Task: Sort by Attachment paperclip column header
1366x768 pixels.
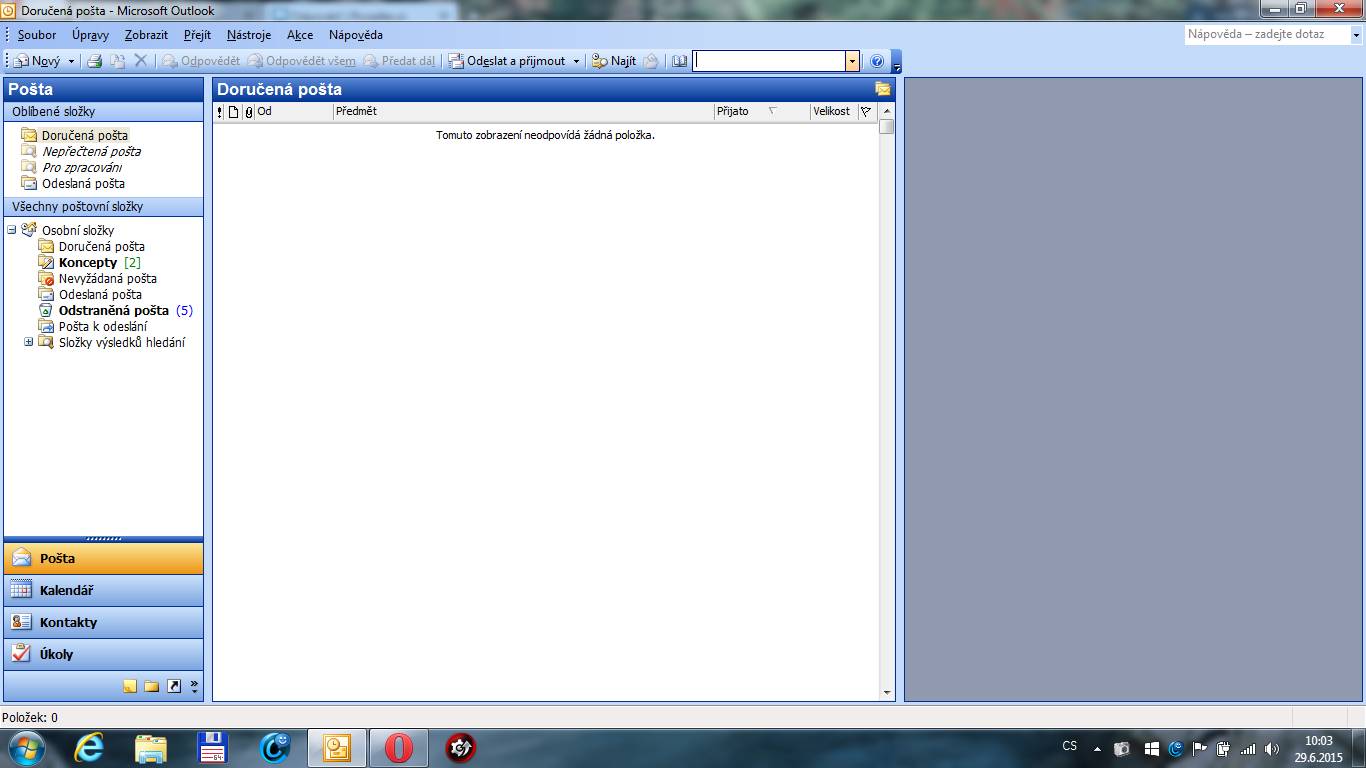Action: coord(248,112)
